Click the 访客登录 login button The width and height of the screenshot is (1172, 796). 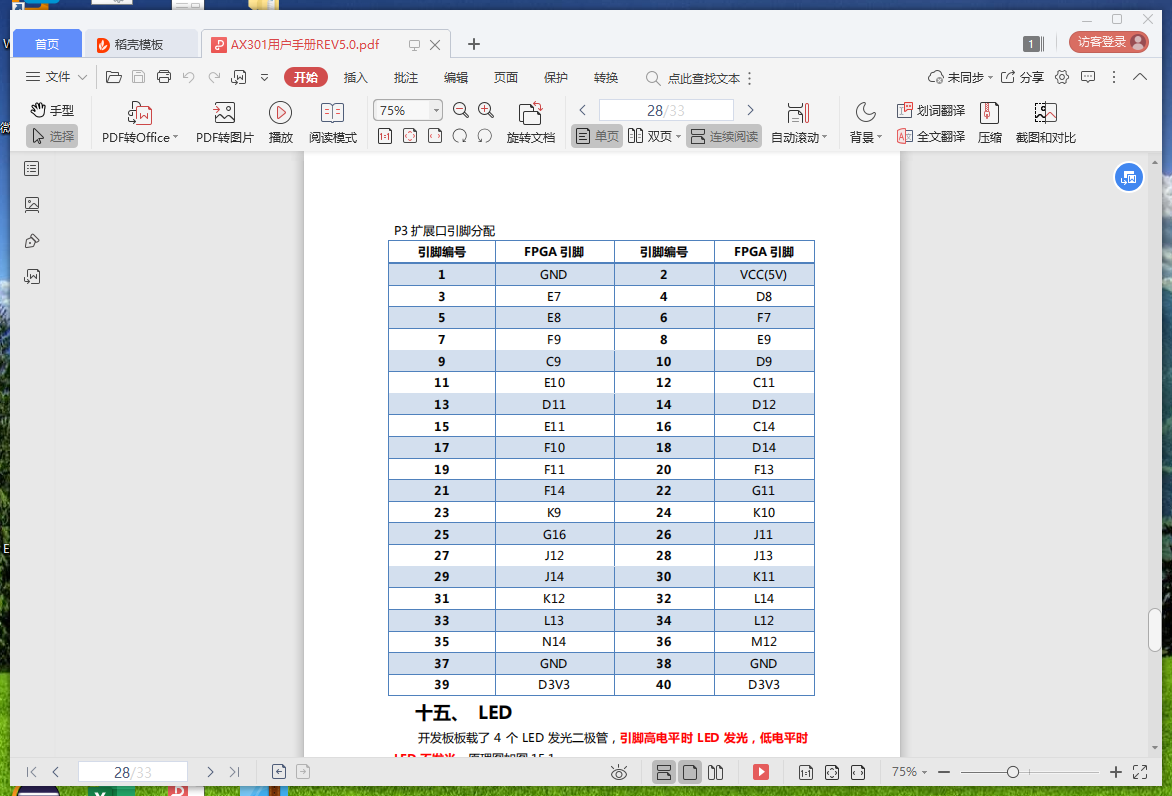click(x=1108, y=43)
